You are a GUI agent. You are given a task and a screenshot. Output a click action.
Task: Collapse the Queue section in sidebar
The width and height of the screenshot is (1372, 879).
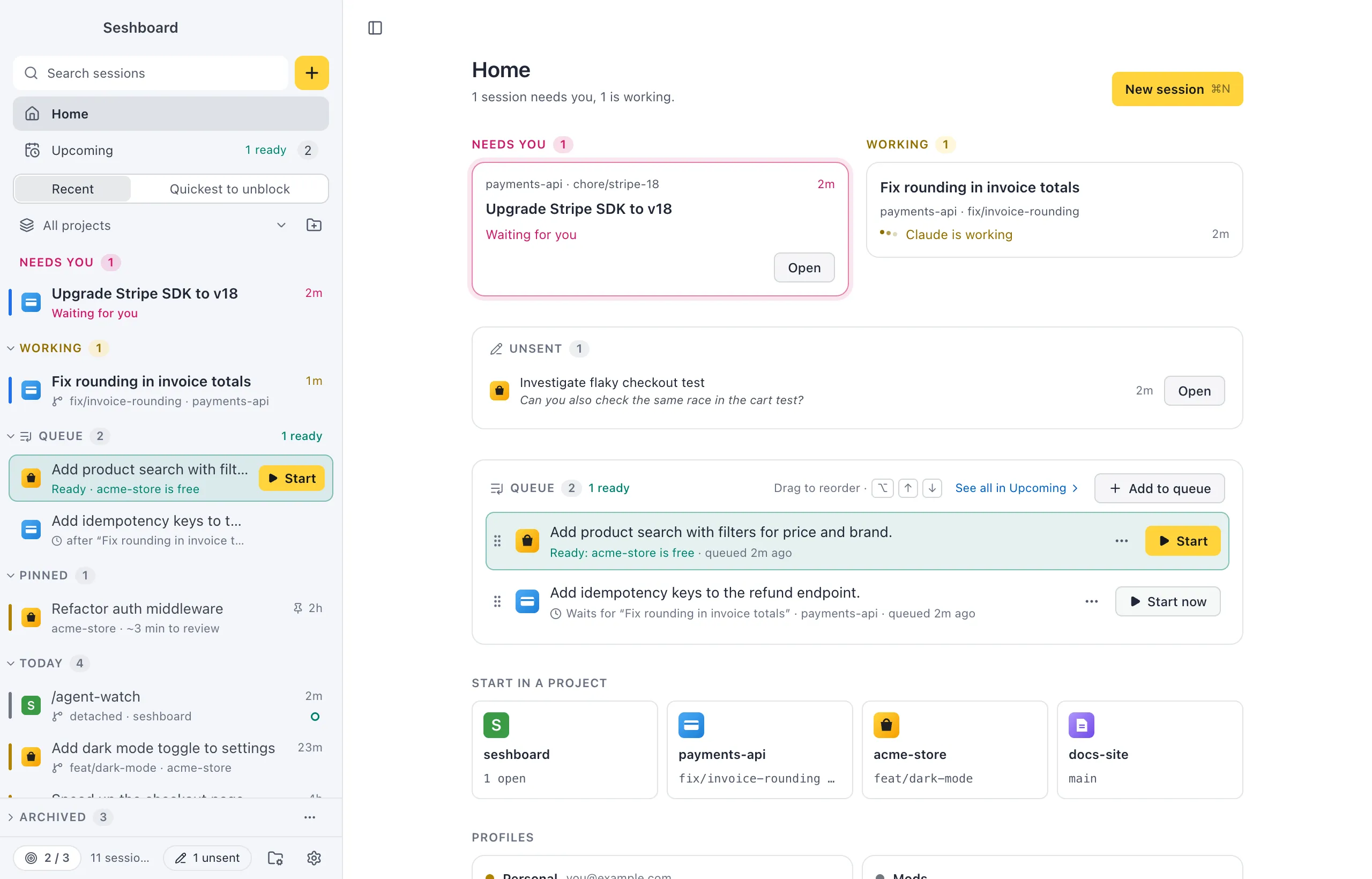coord(11,436)
